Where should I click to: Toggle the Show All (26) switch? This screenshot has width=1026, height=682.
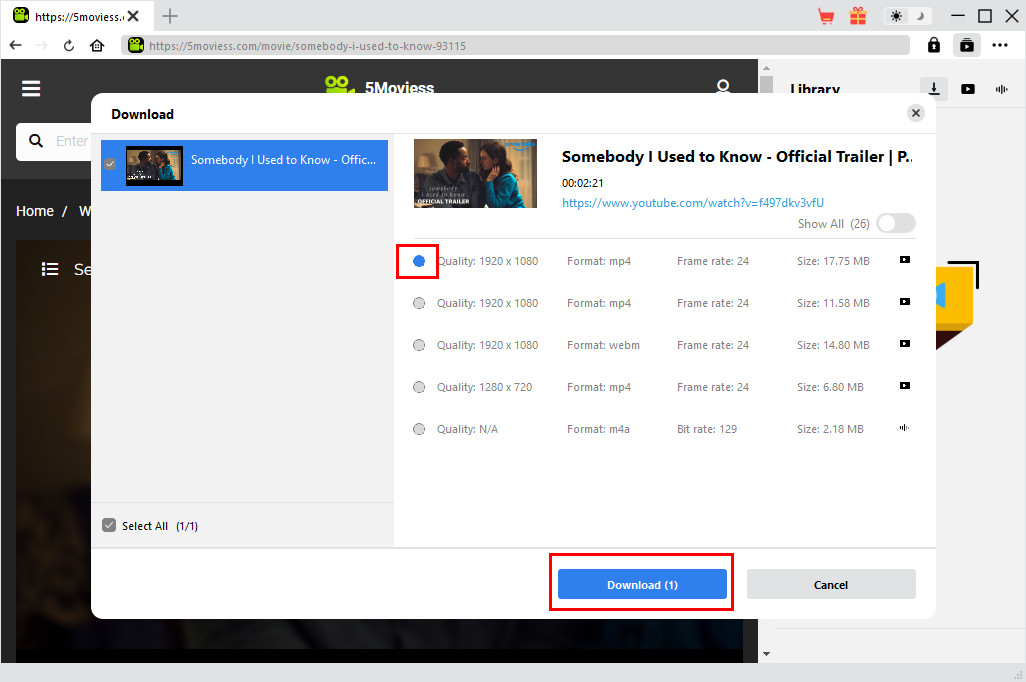[895, 224]
